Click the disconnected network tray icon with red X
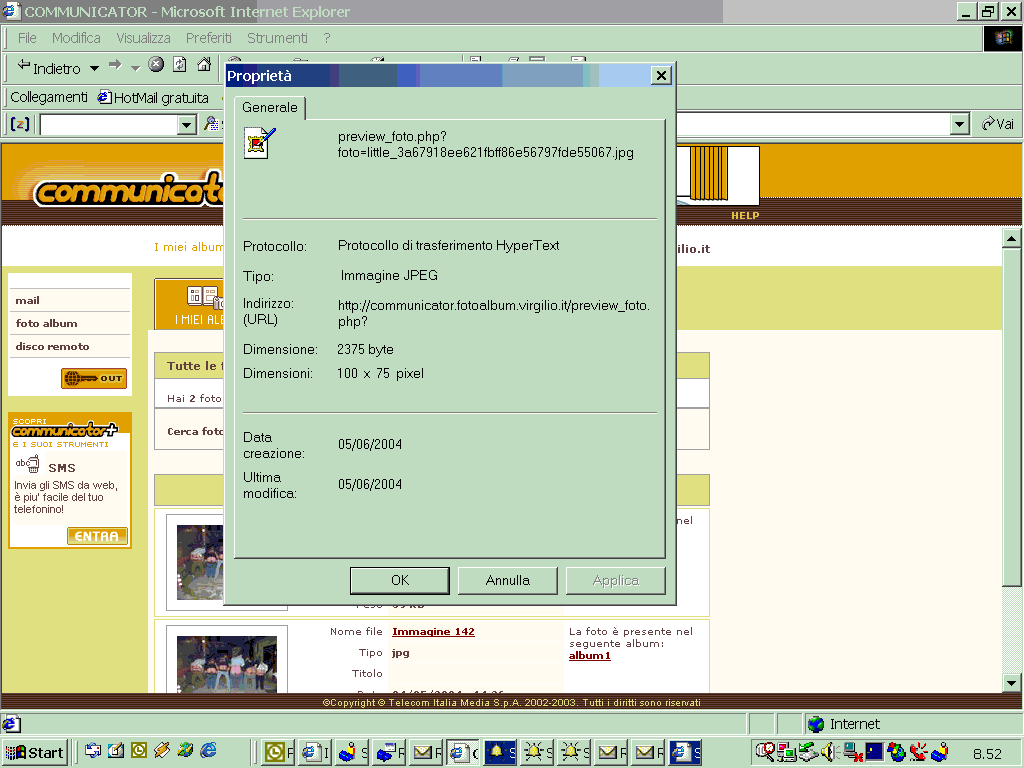Image resolution: width=1024 pixels, height=768 pixels. pyautogui.click(x=852, y=752)
